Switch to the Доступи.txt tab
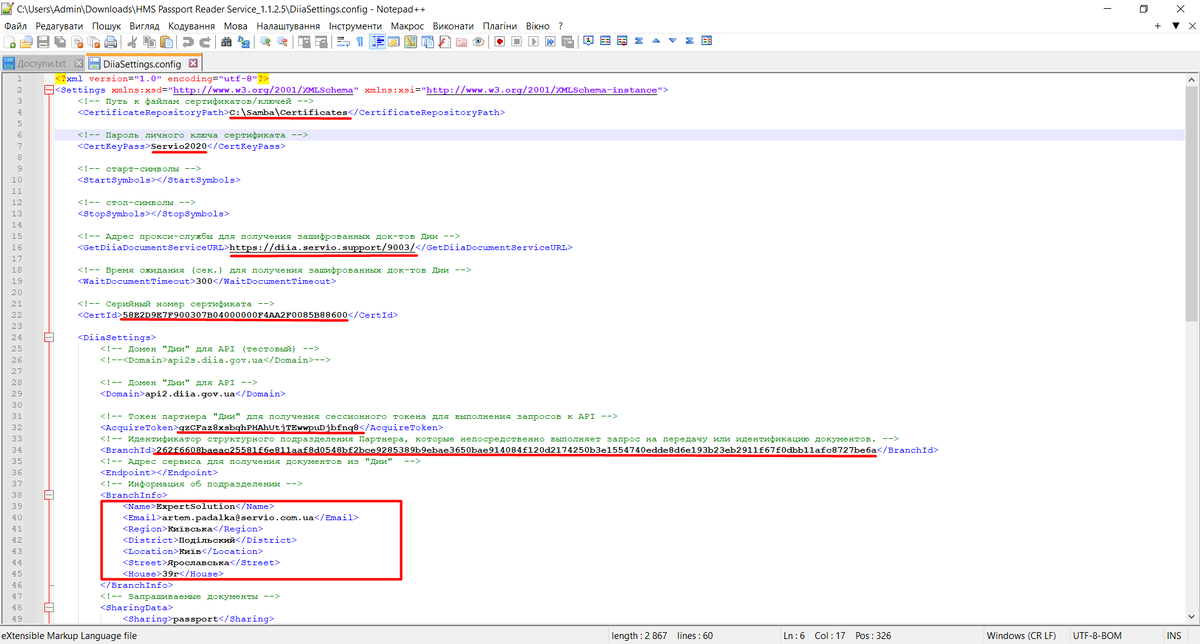The width and height of the screenshot is (1200, 644). click(40, 63)
